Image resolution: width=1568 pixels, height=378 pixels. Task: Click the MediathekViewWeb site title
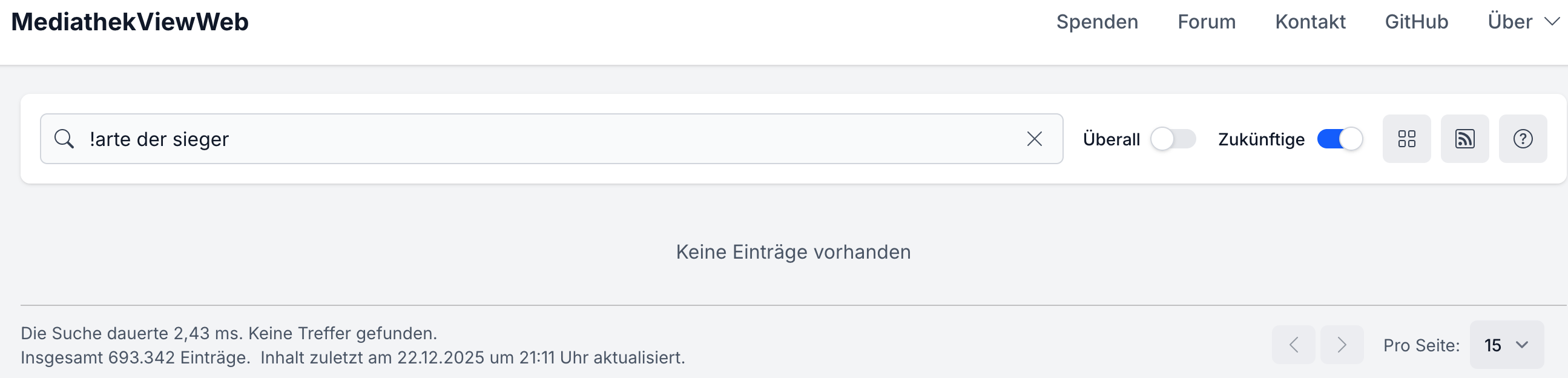coord(130,22)
